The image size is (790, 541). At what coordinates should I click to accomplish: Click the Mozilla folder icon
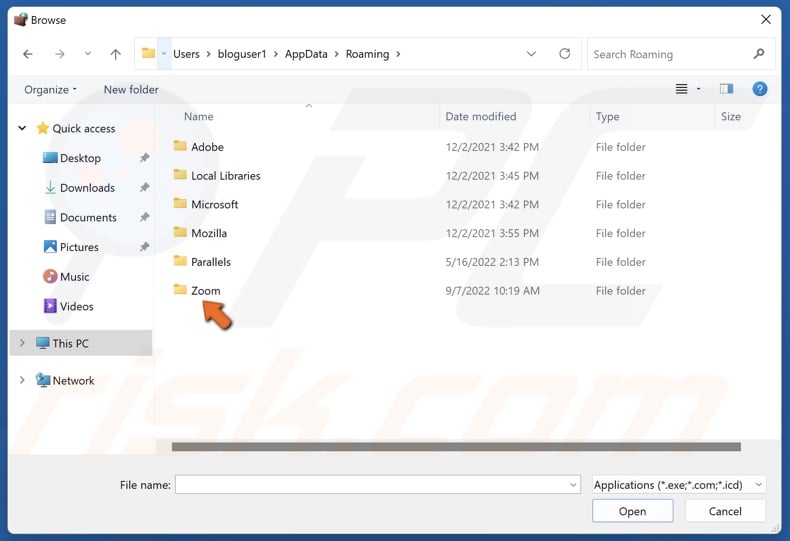tap(180, 232)
